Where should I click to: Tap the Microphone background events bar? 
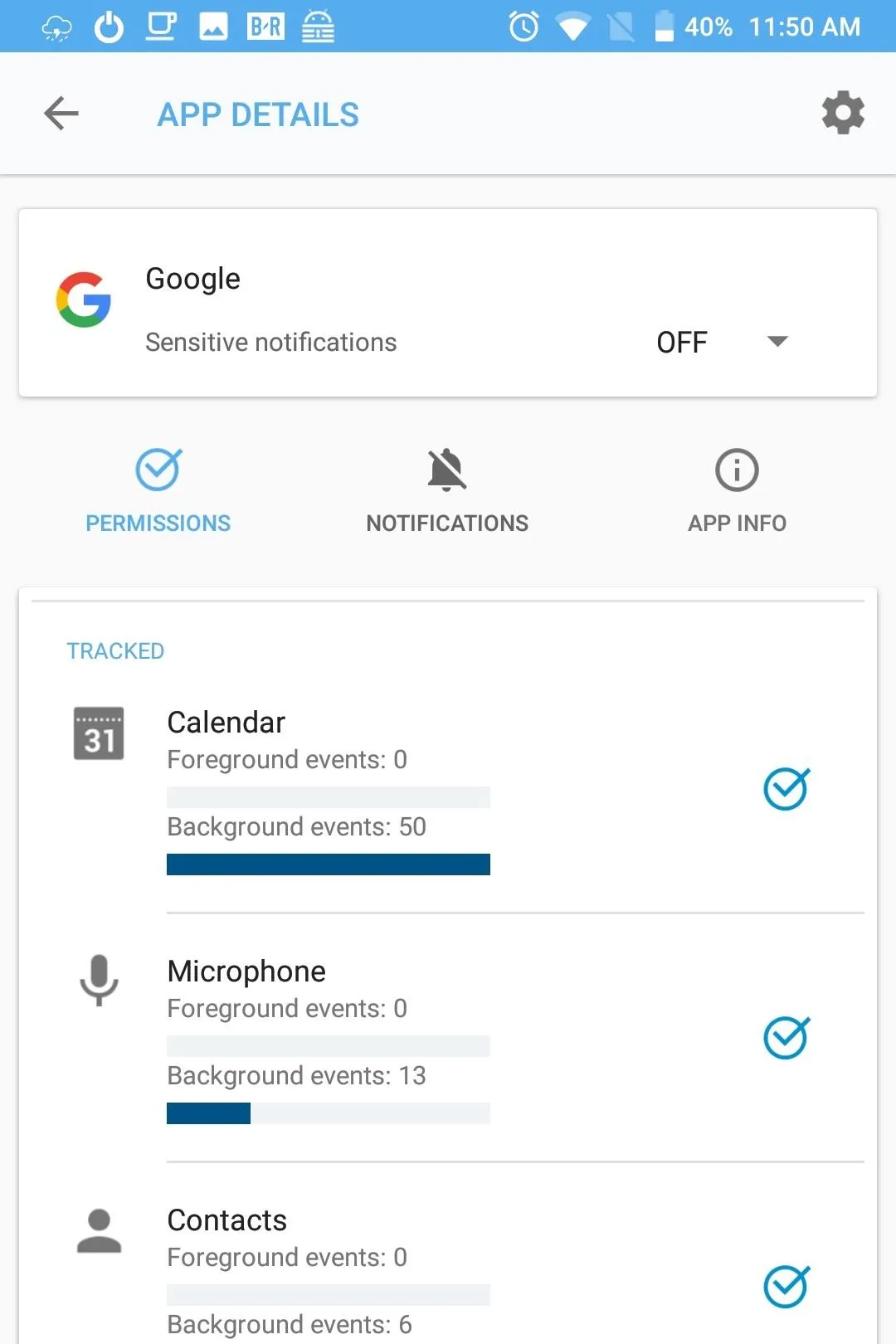click(x=329, y=1113)
